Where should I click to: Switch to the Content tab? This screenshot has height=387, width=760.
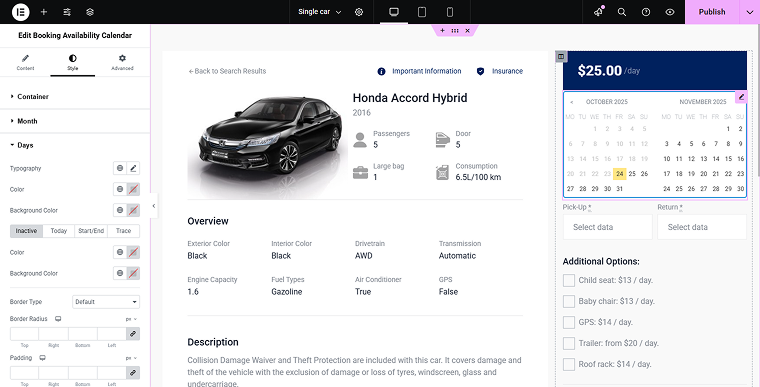25,63
